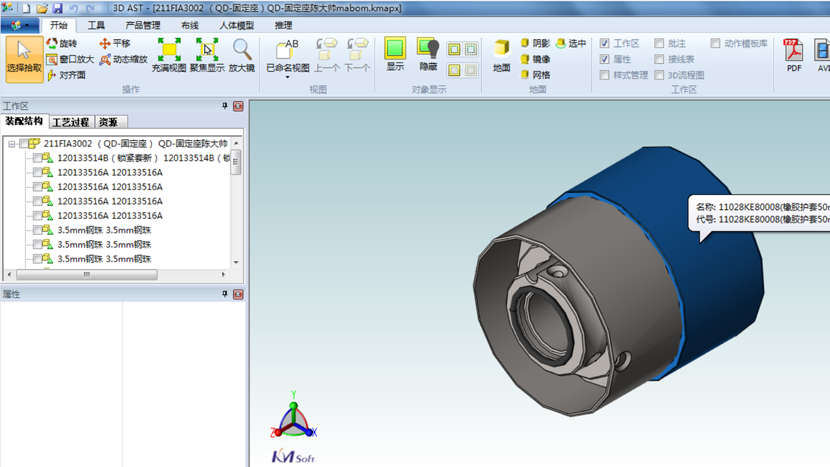Enable the 批注 annotation checkbox
Image resolution: width=830 pixels, height=467 pixels.
659,44
